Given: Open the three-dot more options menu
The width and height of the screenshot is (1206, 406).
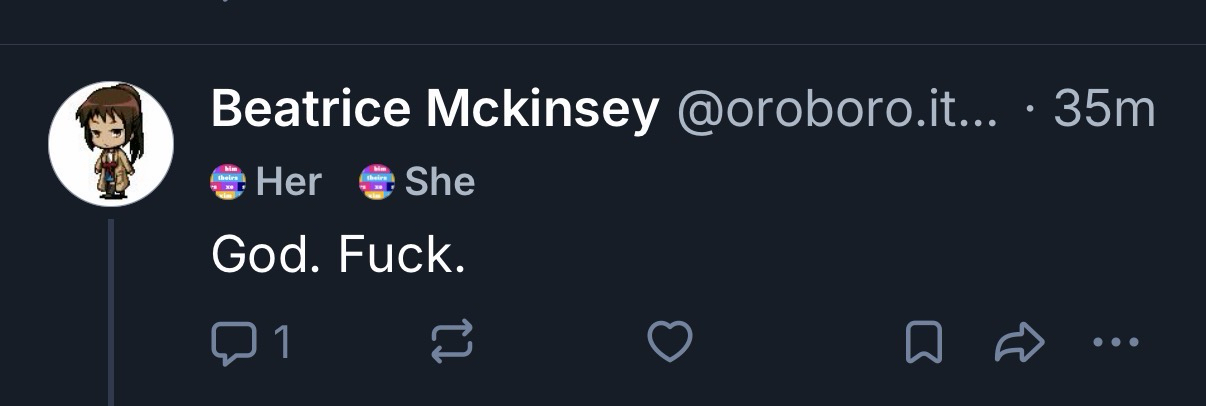Looking at the screenshot, I should (x=1115, y=344).
